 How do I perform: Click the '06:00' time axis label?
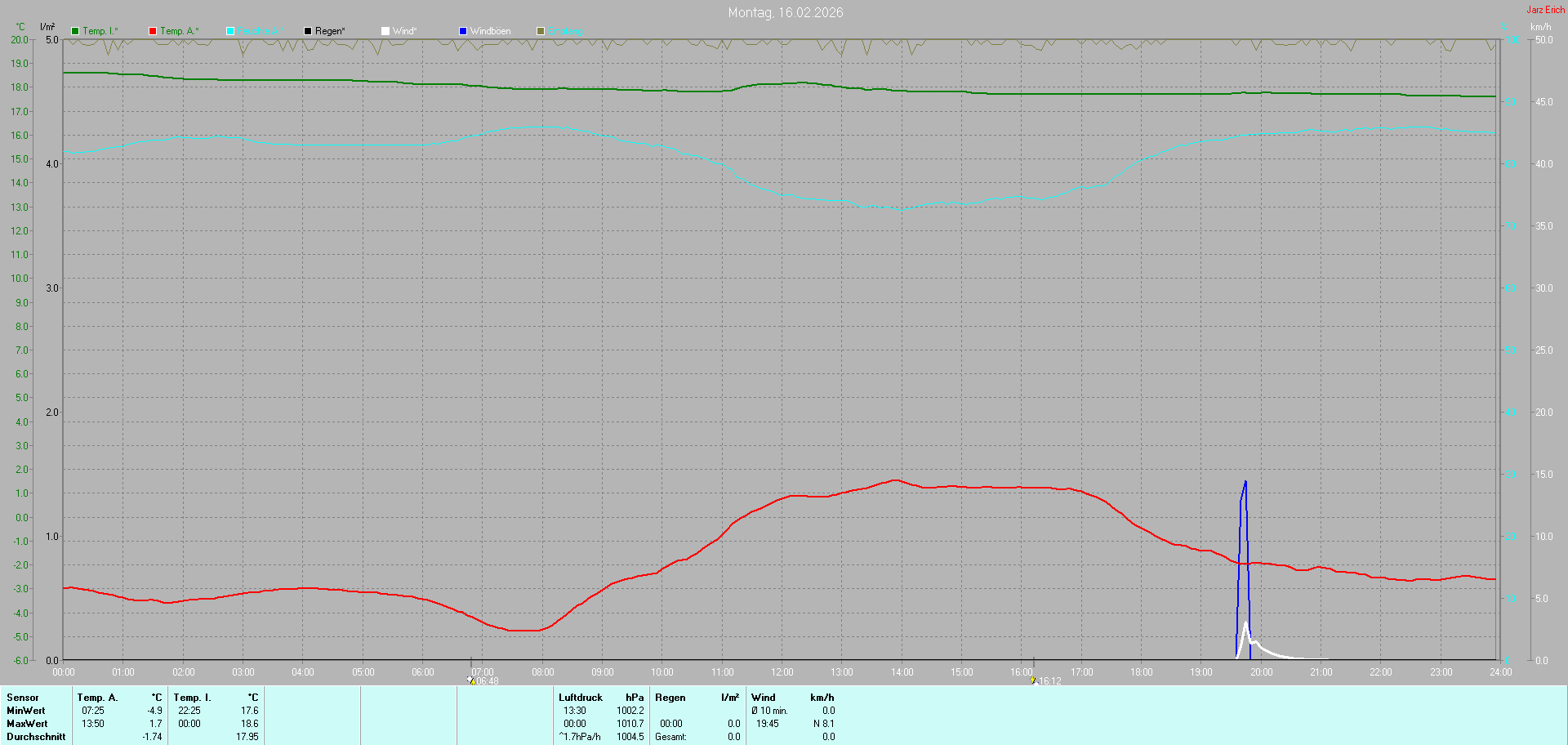423,672
